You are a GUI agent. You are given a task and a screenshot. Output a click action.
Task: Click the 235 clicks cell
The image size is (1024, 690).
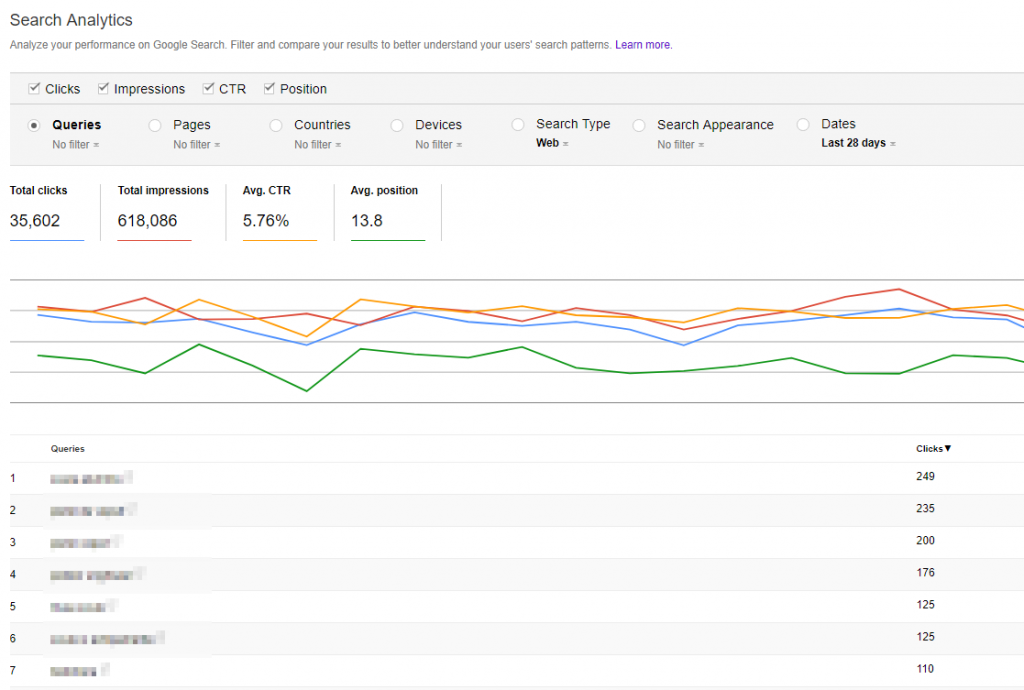(x=925, y=509)
